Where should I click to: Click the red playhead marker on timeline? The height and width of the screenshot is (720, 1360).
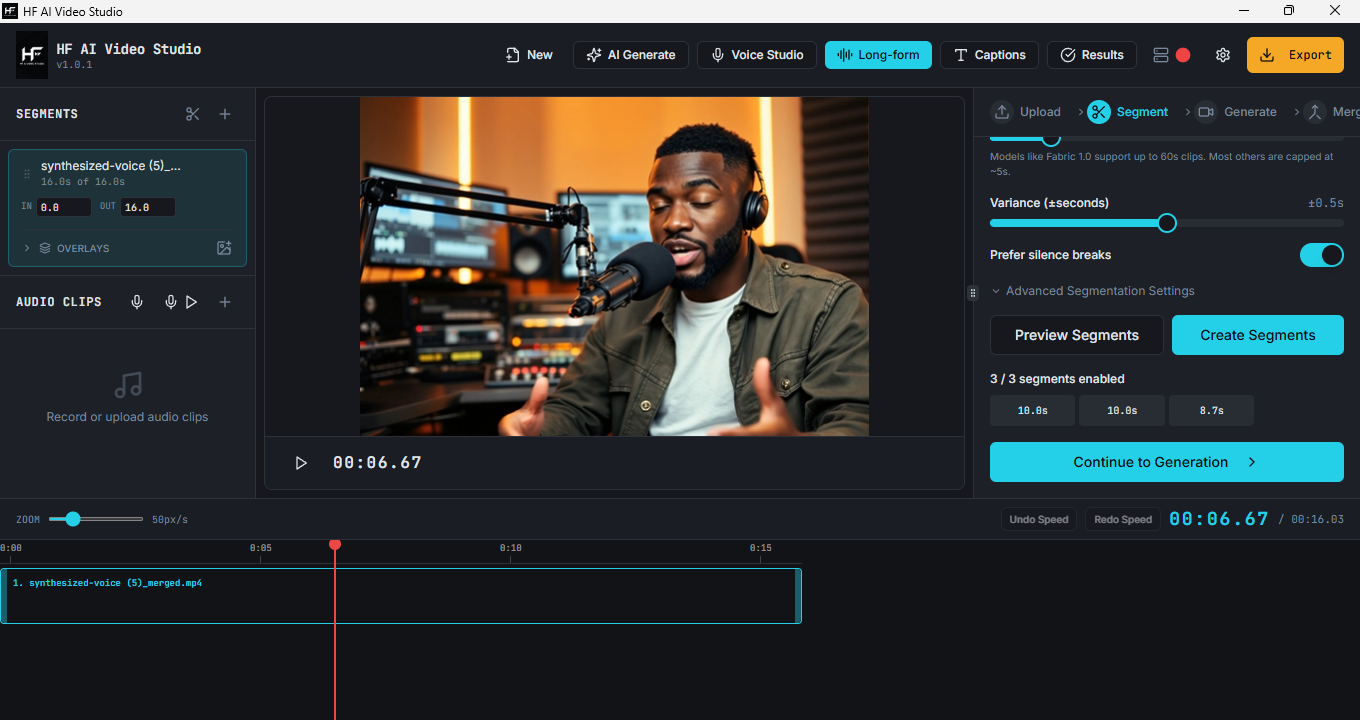click(x=335, y=544)
